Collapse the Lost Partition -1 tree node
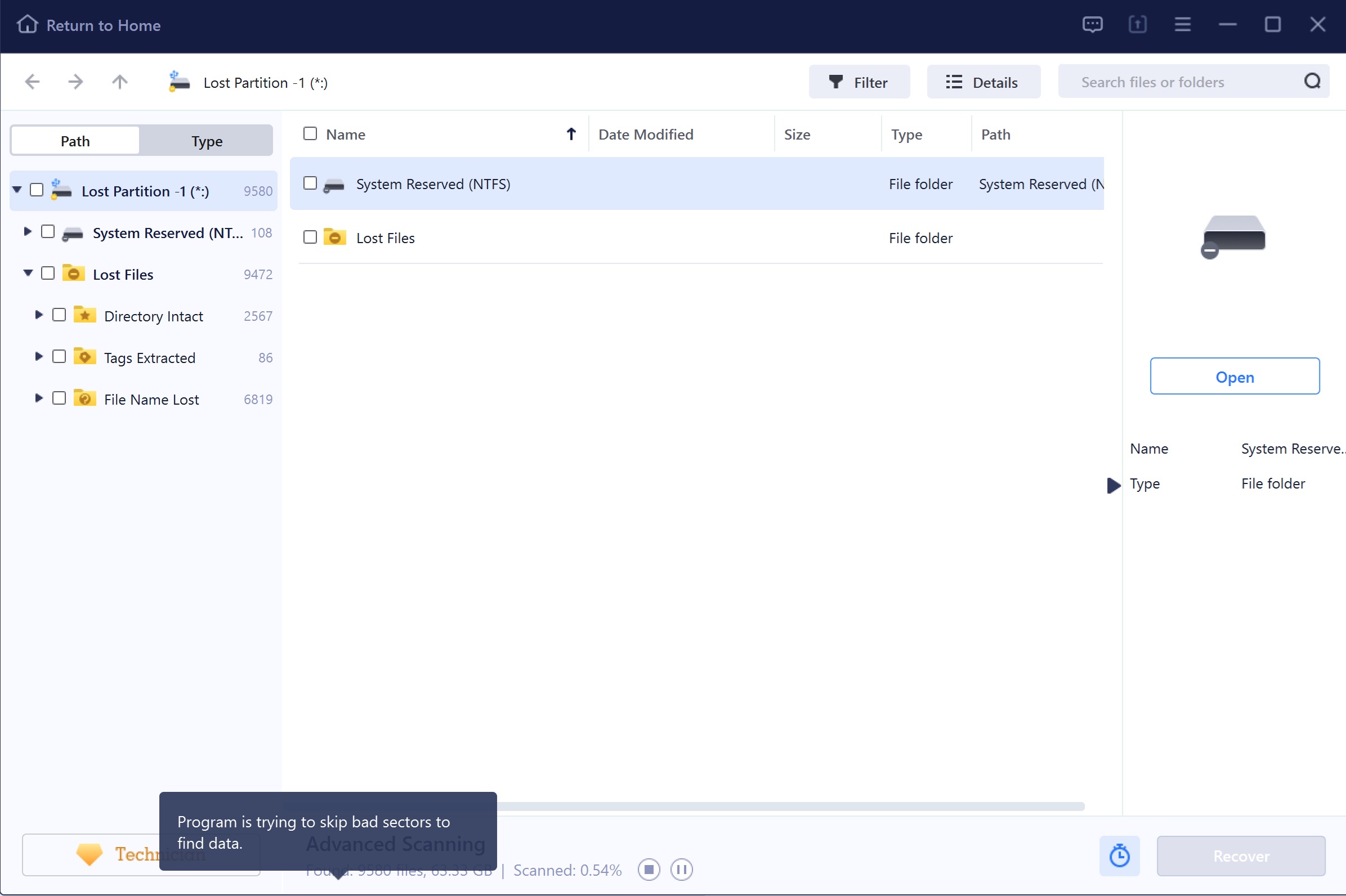The width and height of the screenshot is (1346, 896). point(17,189)
